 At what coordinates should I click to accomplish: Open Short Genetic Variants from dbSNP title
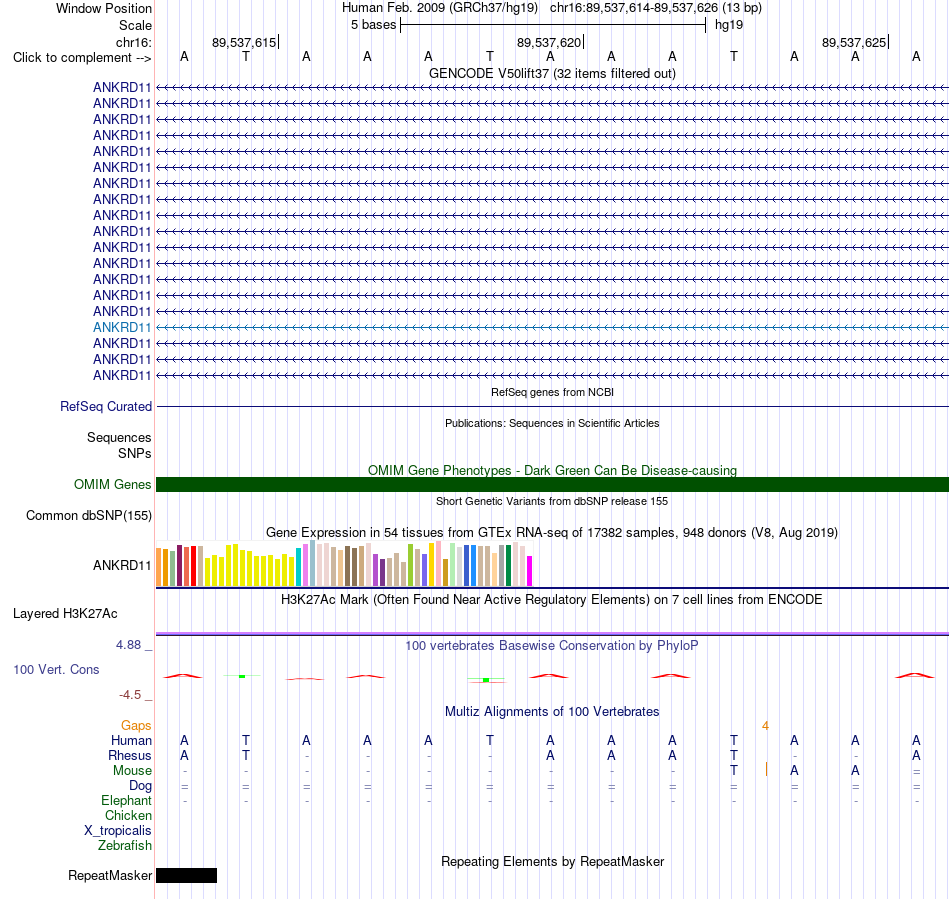[x=552, y=502]
